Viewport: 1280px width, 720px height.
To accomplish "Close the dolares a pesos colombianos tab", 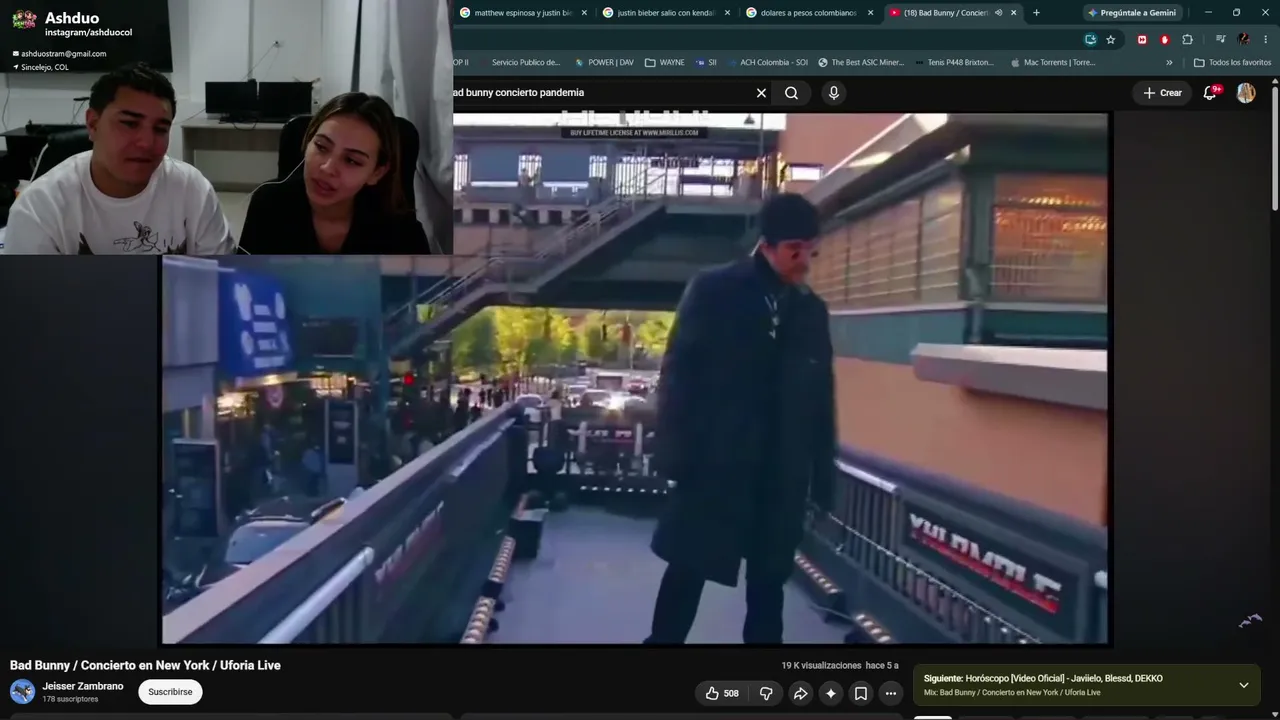I will point(870,13).
